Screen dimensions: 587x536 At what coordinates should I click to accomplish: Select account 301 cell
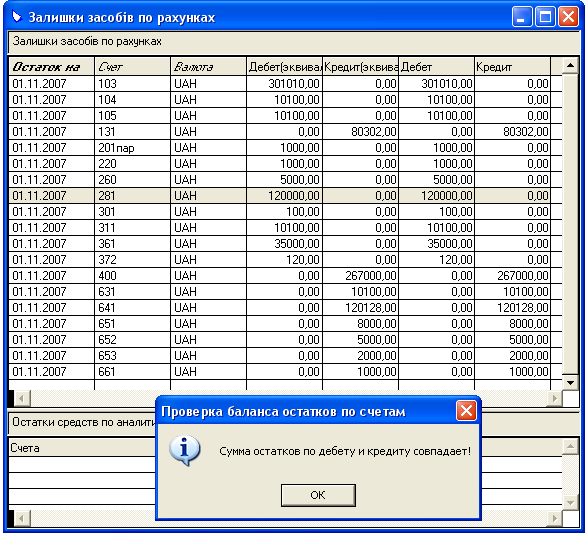pos(133,212)
